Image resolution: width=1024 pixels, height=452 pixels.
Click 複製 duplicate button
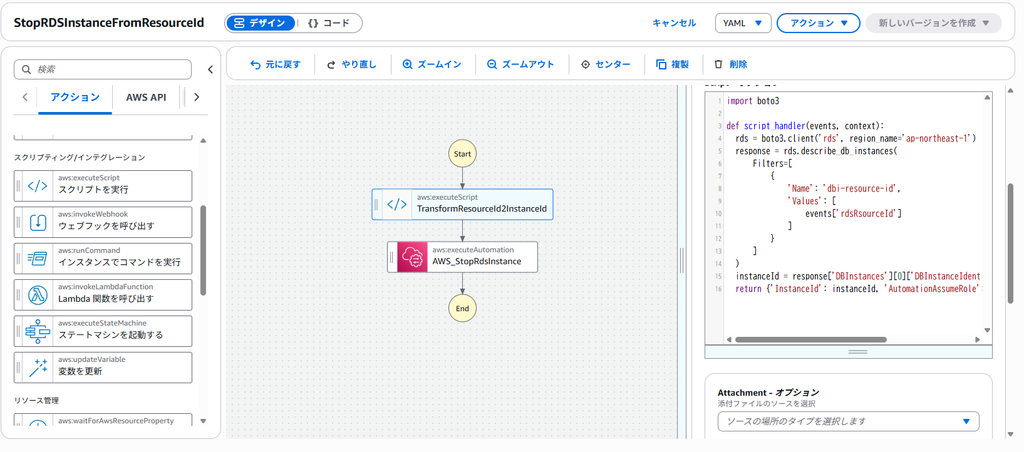coord(672,65)
